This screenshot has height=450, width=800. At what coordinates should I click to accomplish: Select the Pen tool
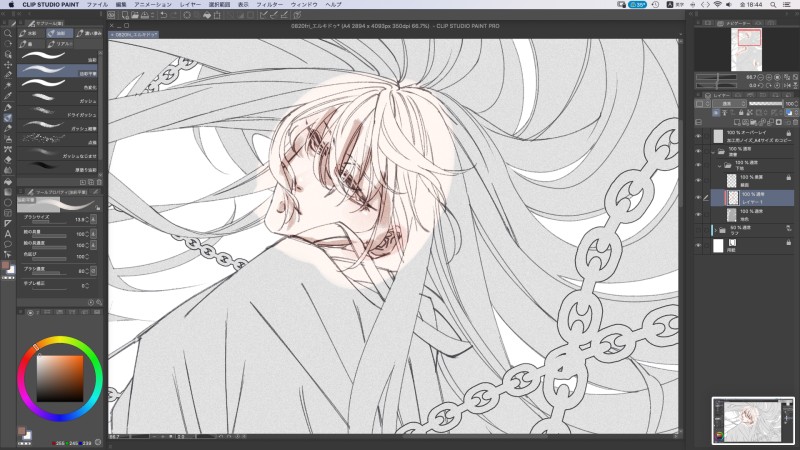tap(8, 107)
